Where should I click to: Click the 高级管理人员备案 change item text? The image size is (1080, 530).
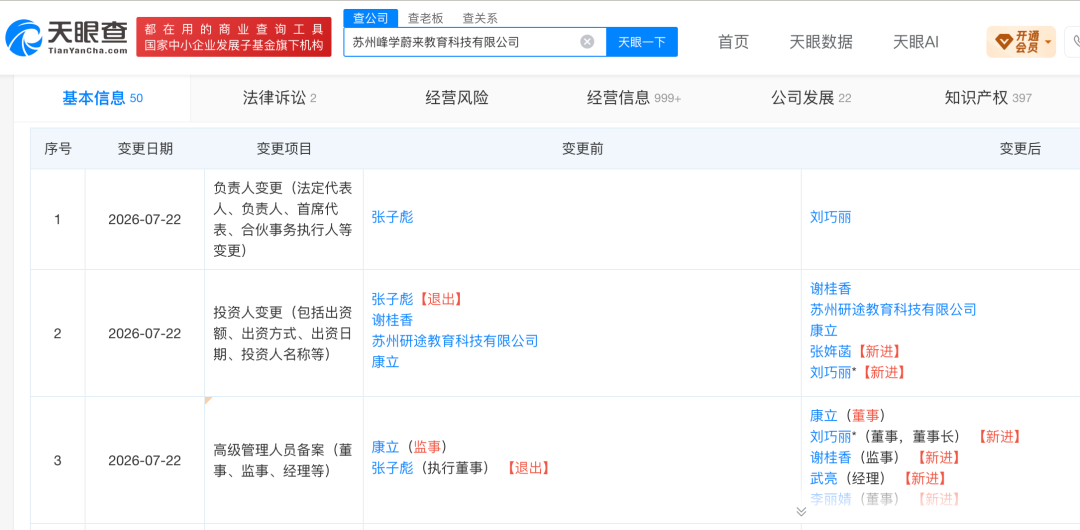tap(283, 460)
